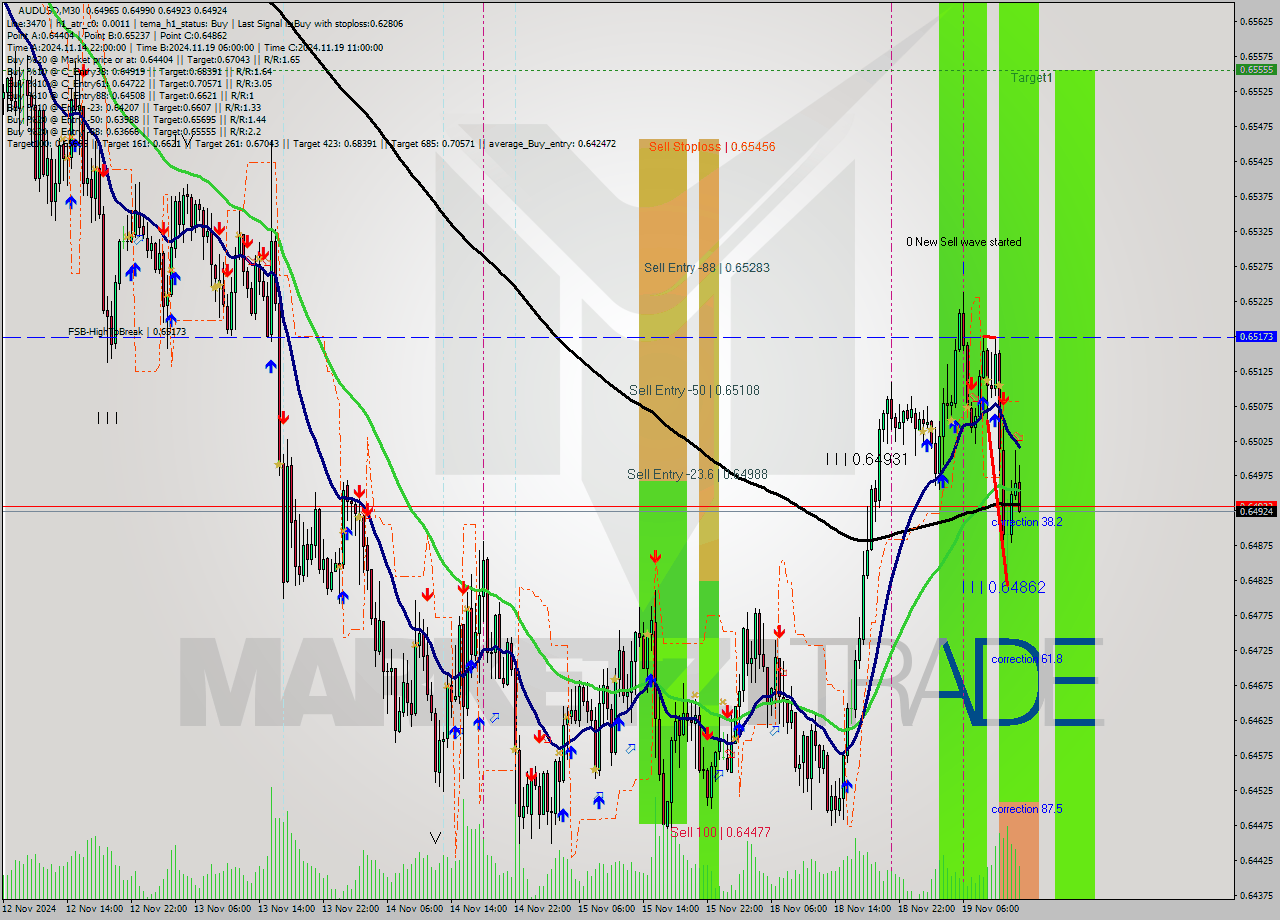The image size is (1280, 920).
Task: Click the '18 Nov 06:00' time axis label
Action: (798, 909)
